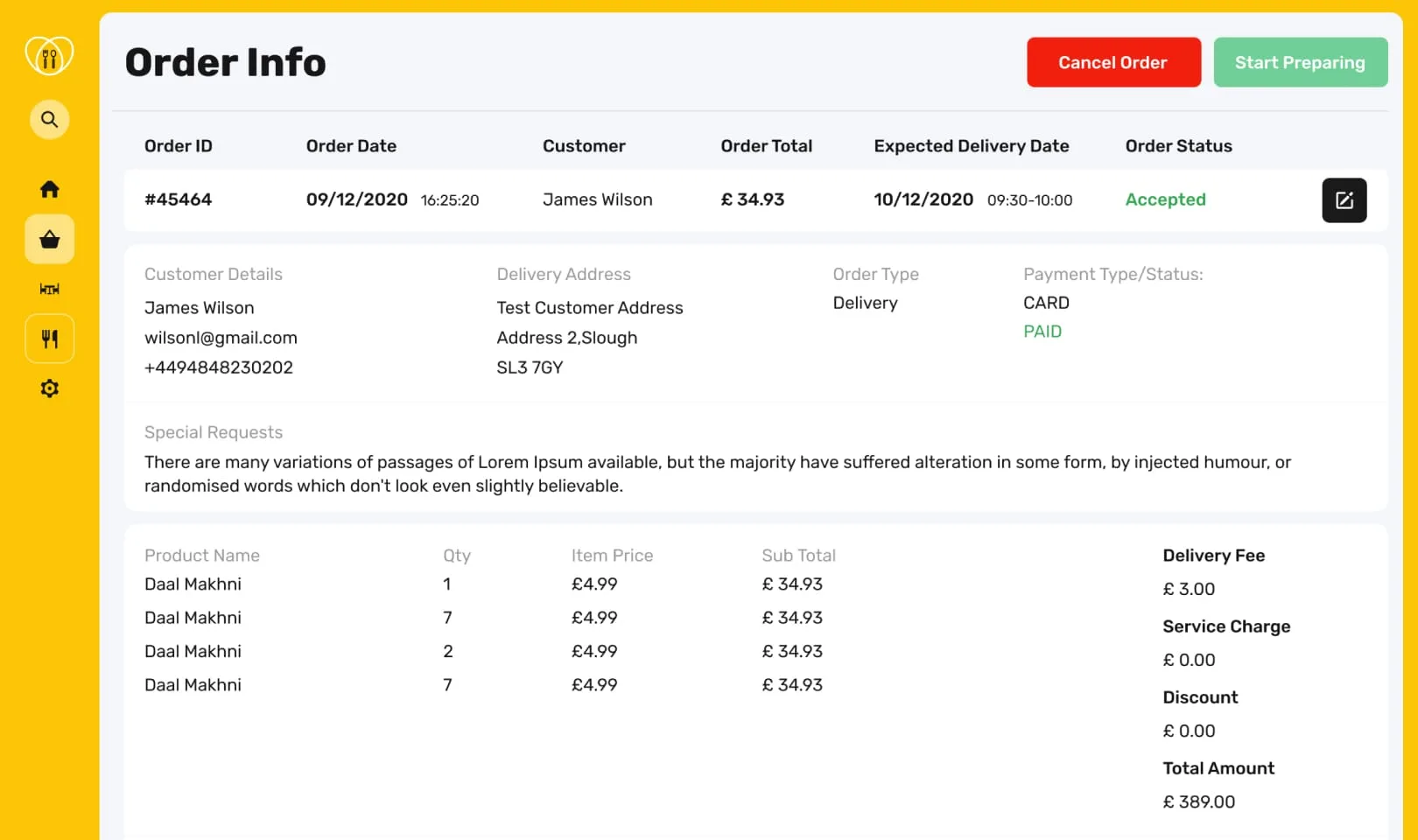Screen dimensions: 1418x840
Task: Select order ID #45464
Action: pos(178,199)
